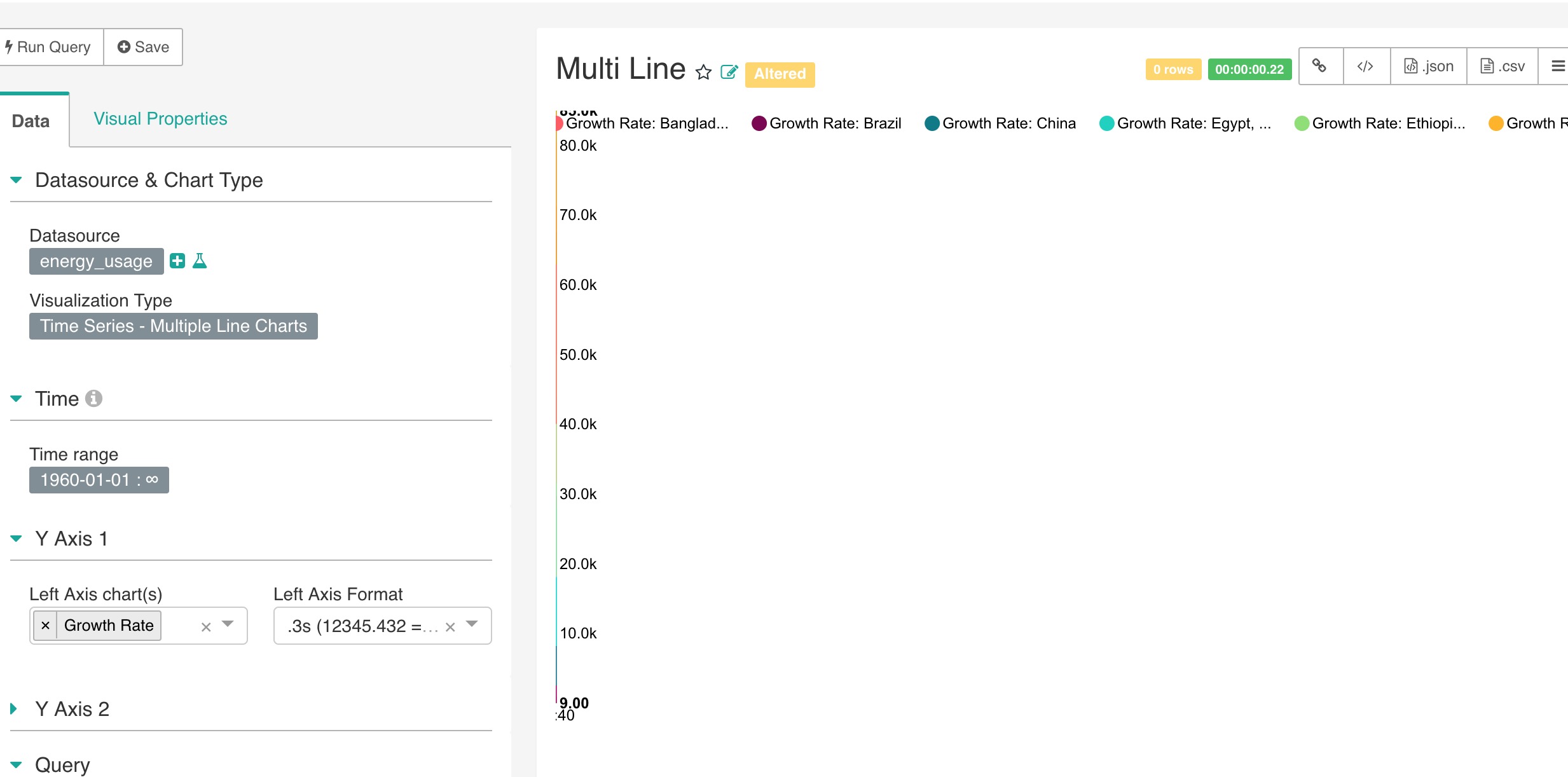Click the </> query view icon
Screen dimensions: 1568x777
(1366, 65)
